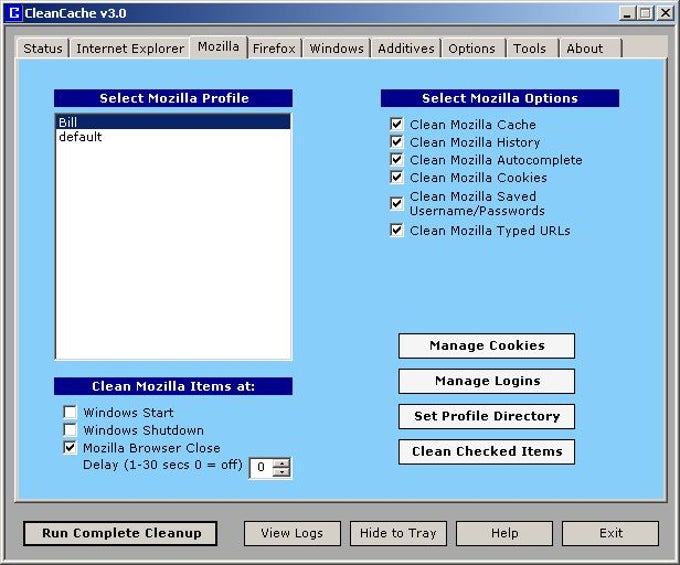
Task: Start Run Complete Cleanup
Action: [x=121, y=533]
